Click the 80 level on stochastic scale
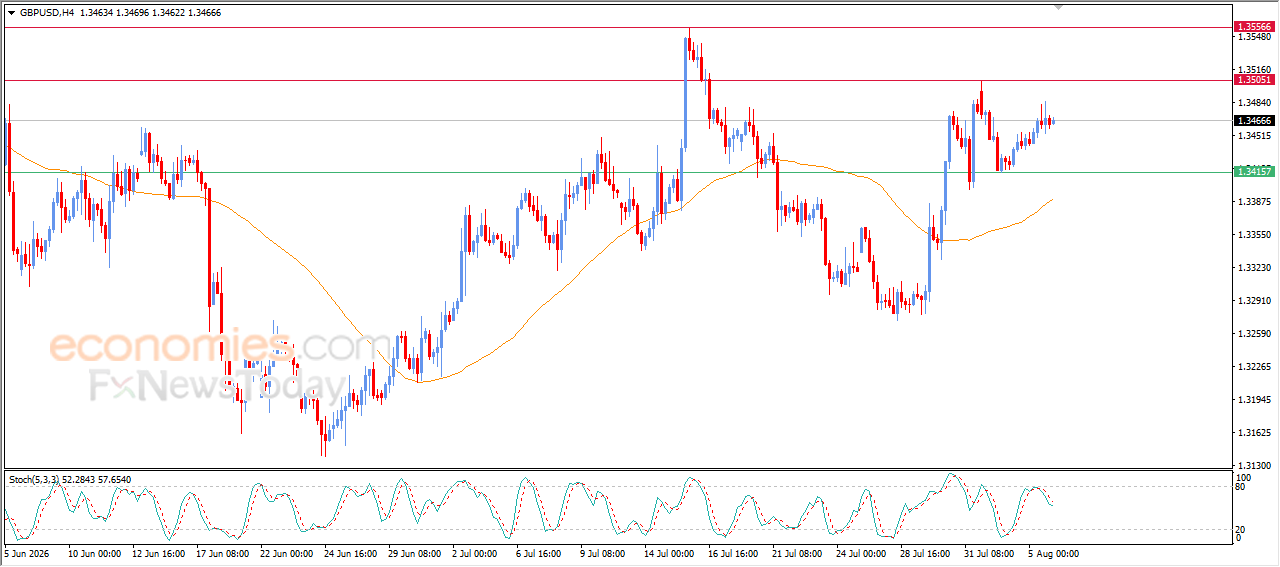Screen dimensions: 1280x567 pos(1241,487)
